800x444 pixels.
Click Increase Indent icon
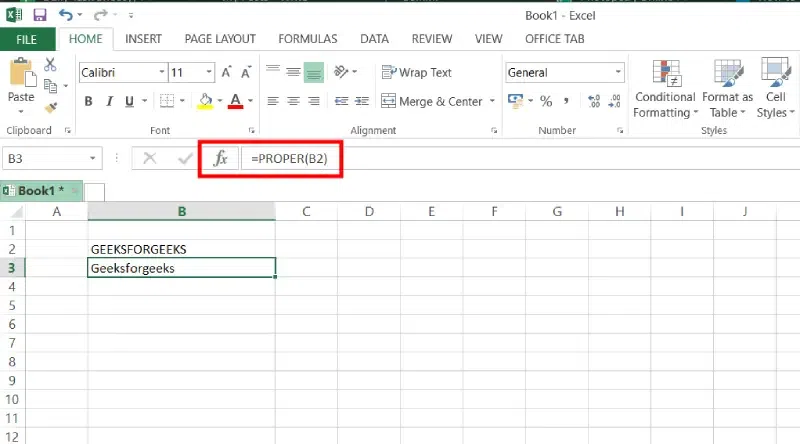point(362,101)
